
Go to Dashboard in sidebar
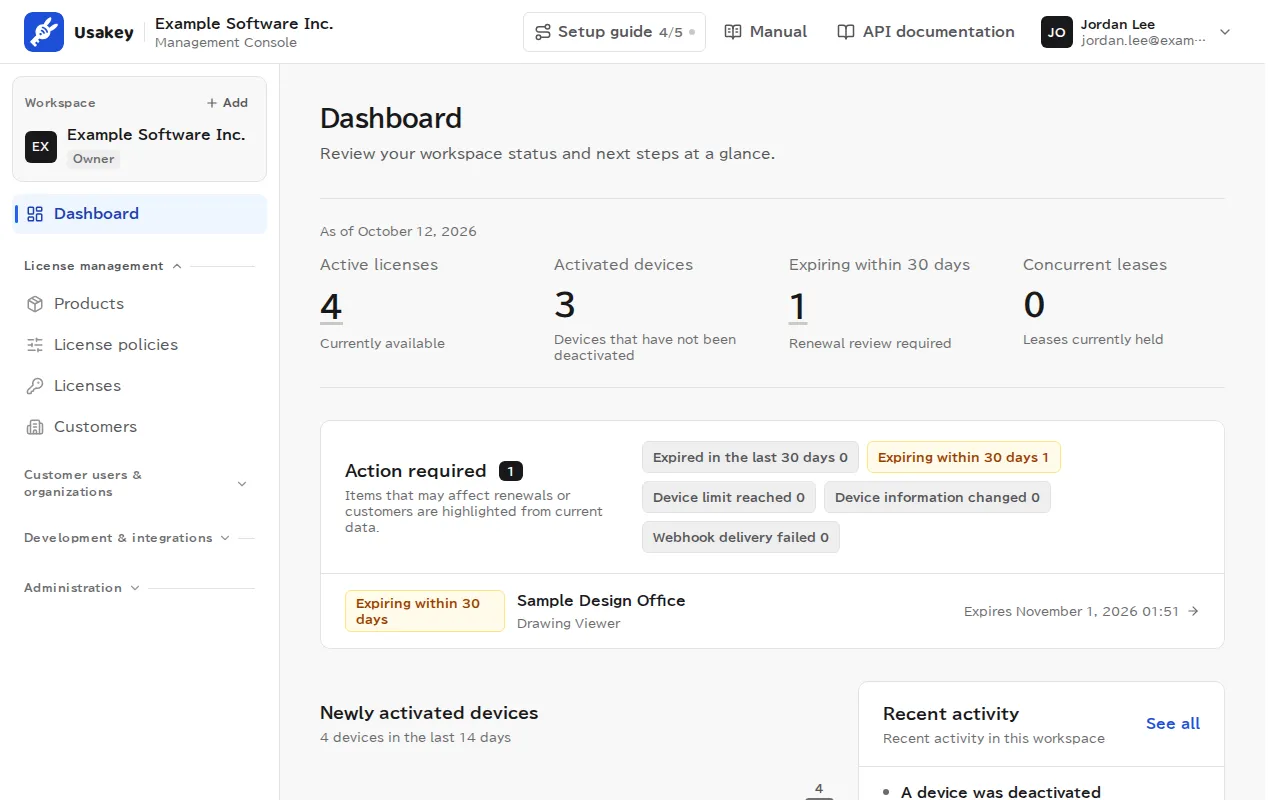(140, 214)
